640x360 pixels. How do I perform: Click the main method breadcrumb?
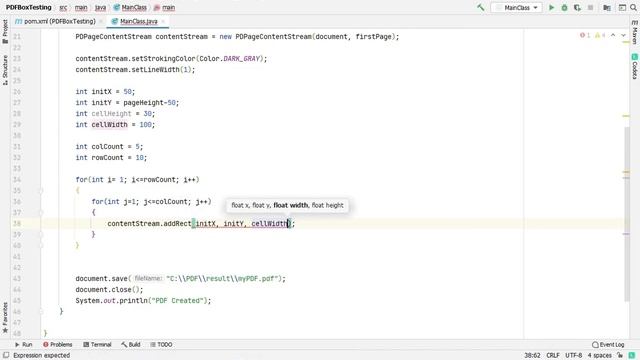click(164, 7)
